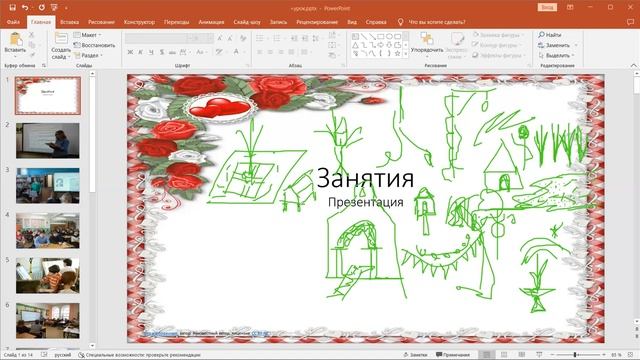640x360 pixels.
Task: Select the triangle shape in shapes gallery
Action: click(355, 45)
